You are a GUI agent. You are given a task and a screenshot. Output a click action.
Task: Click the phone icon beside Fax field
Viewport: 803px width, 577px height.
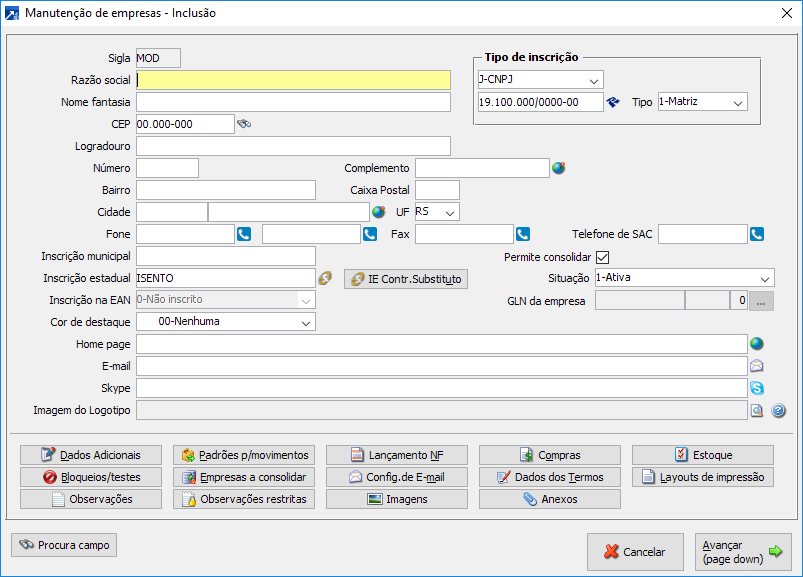tap(522, 234)
